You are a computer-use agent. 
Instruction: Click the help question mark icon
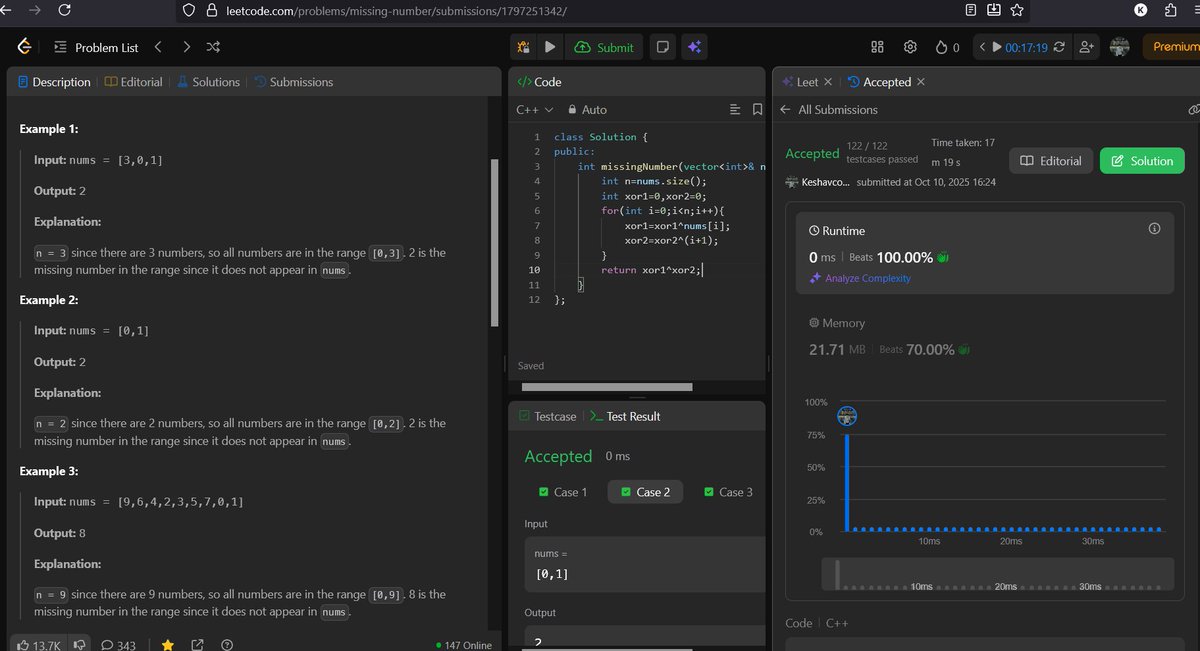click(227, 645)
